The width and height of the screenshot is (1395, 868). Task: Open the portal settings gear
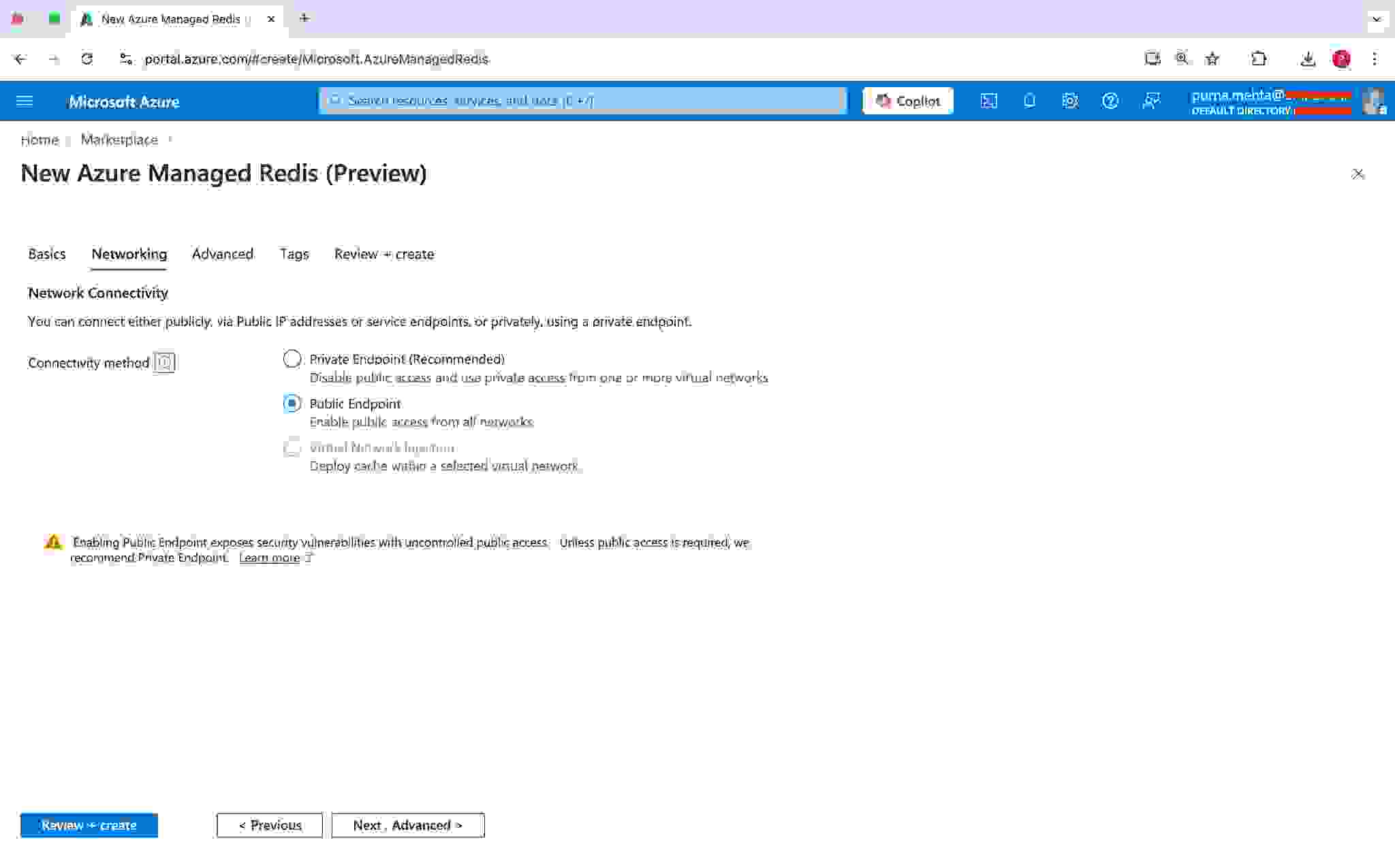(x=1069, y=101)
